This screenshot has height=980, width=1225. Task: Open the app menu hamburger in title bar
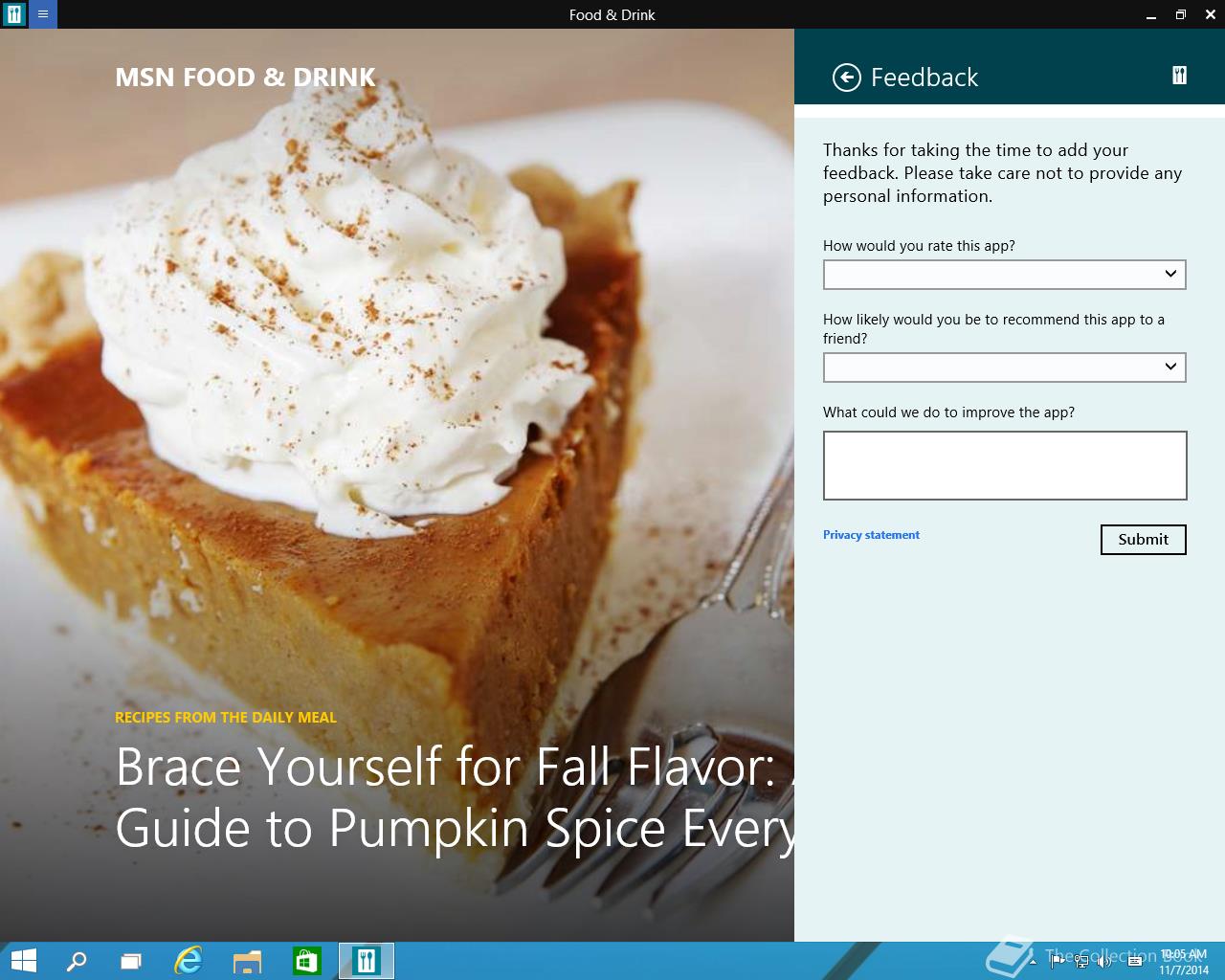click(x=43, y=14)
